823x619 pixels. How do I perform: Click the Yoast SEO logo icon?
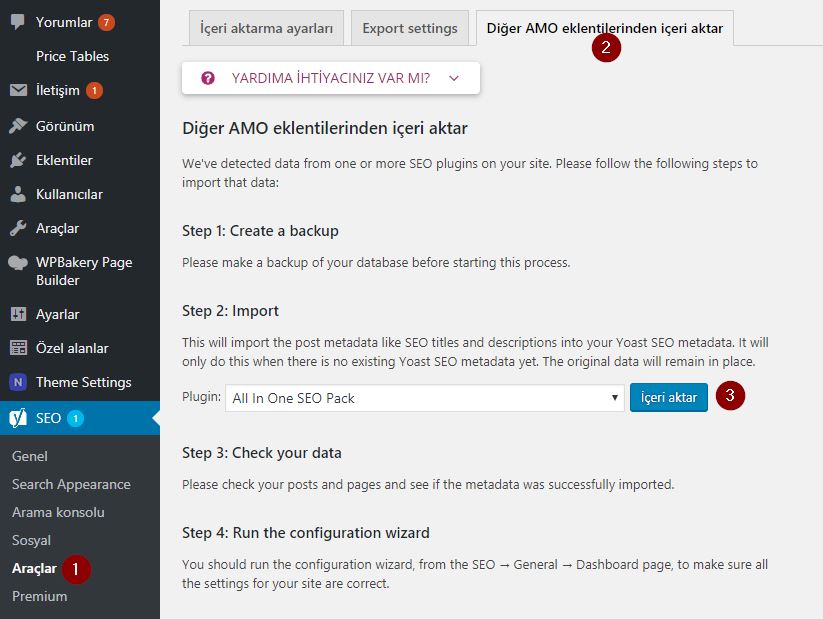click(x=18, y=418)
